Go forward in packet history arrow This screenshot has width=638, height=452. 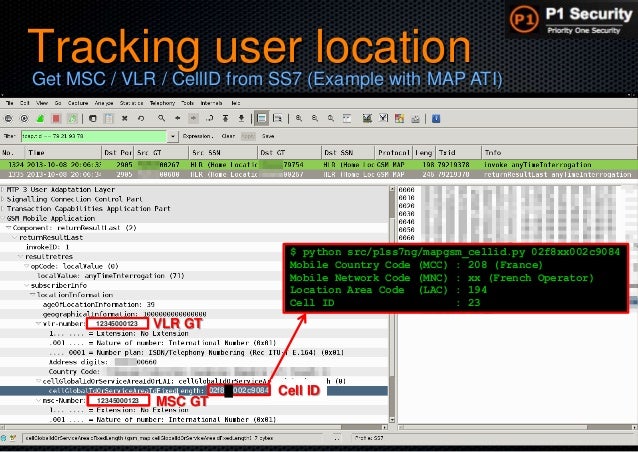point(193,118)
